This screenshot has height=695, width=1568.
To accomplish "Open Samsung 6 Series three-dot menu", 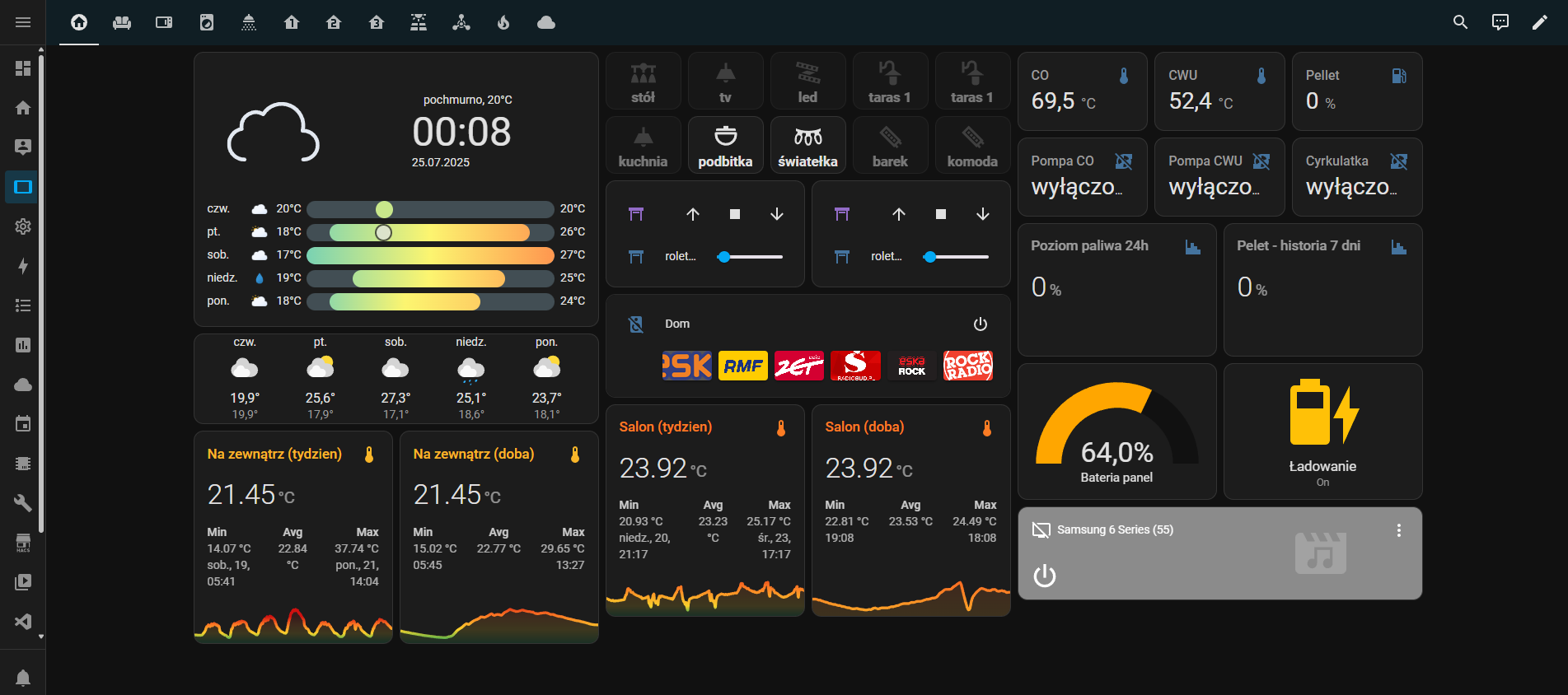I will [x=1398, y=530].
